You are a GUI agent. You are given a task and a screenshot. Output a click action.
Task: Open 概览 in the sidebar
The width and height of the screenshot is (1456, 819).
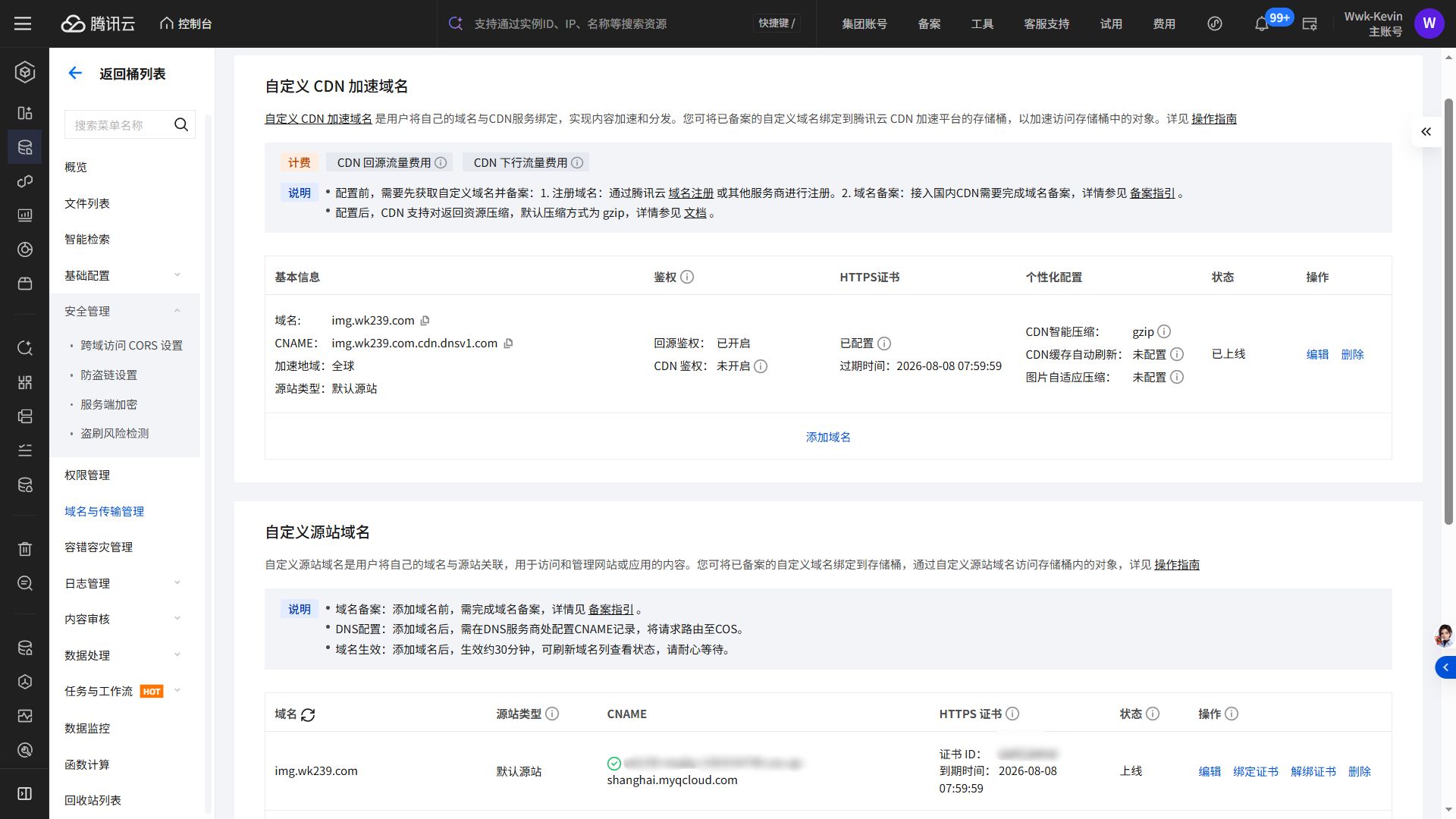76,167
